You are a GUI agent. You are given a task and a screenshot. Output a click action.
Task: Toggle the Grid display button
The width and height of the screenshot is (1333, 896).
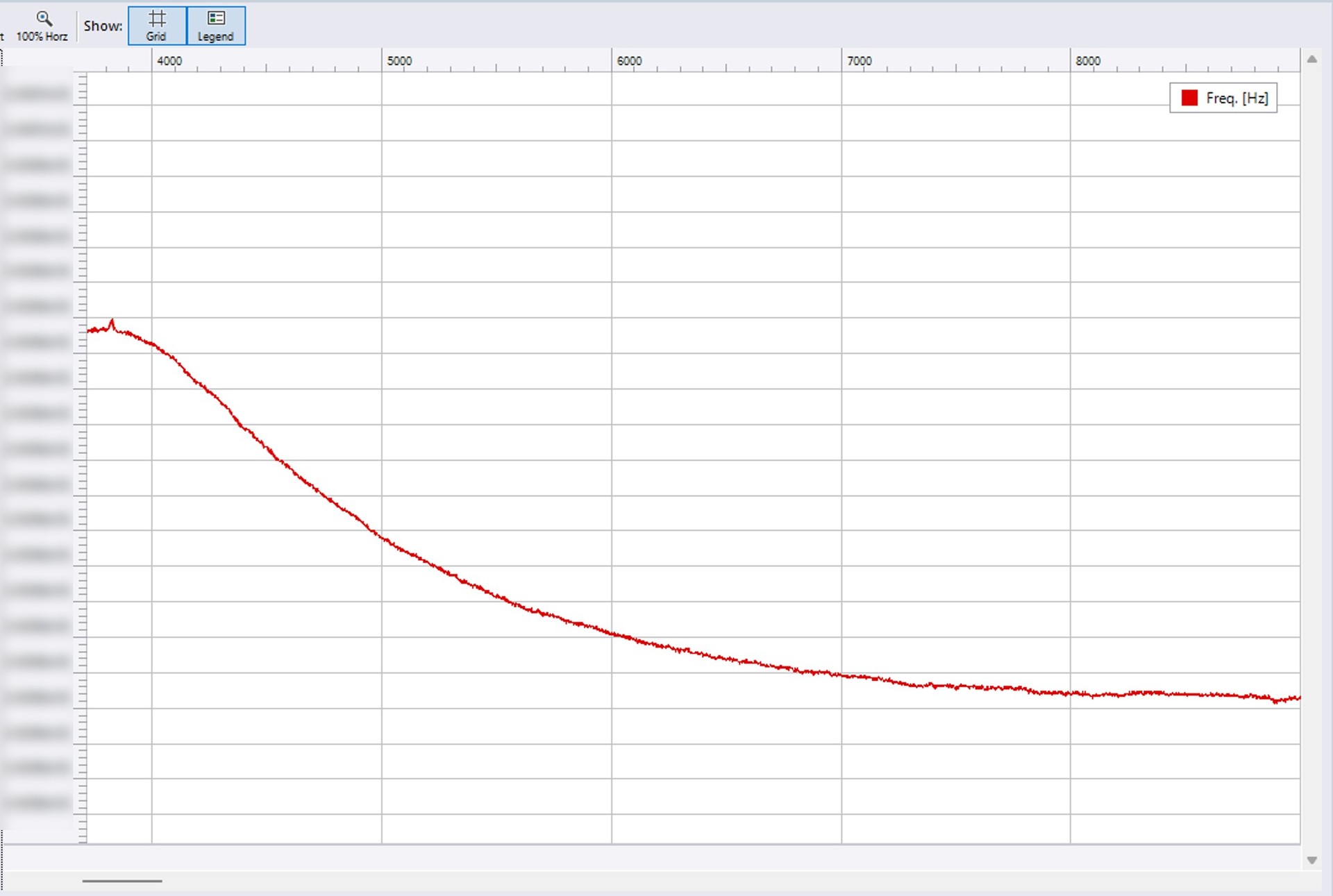(x=157, y=26)
